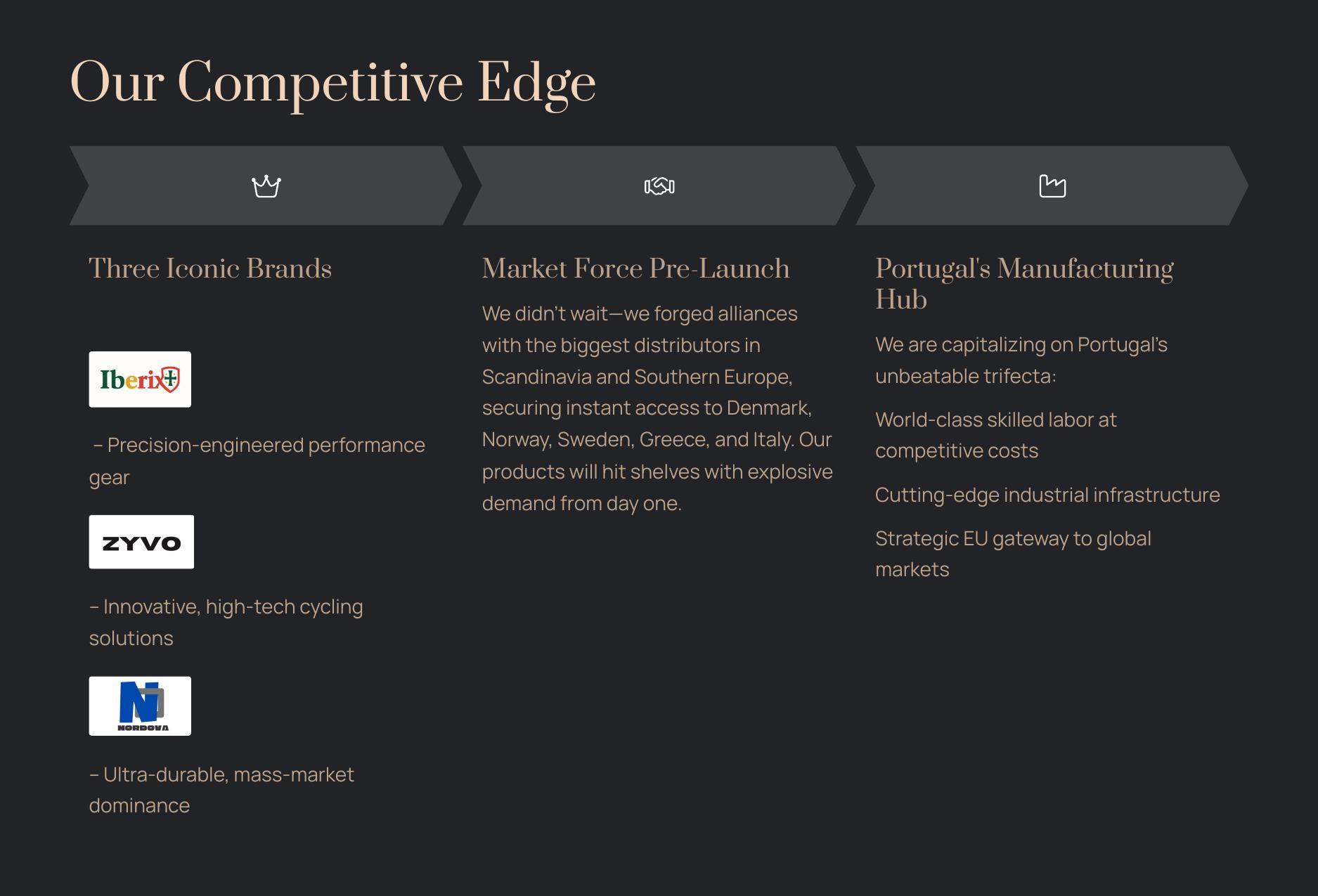Click the "Market Force Pre-Launch" heading
This screenshot has width=1318, height=896.
click(635, 269)
